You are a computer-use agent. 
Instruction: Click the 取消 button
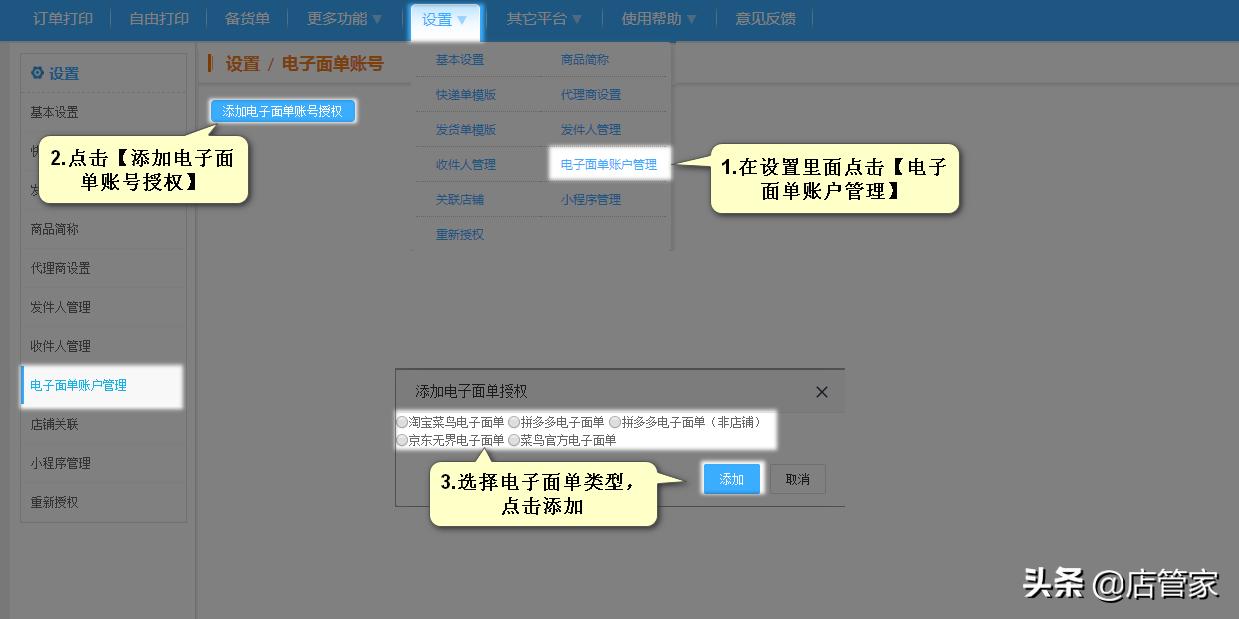click(x=797, y=479)
